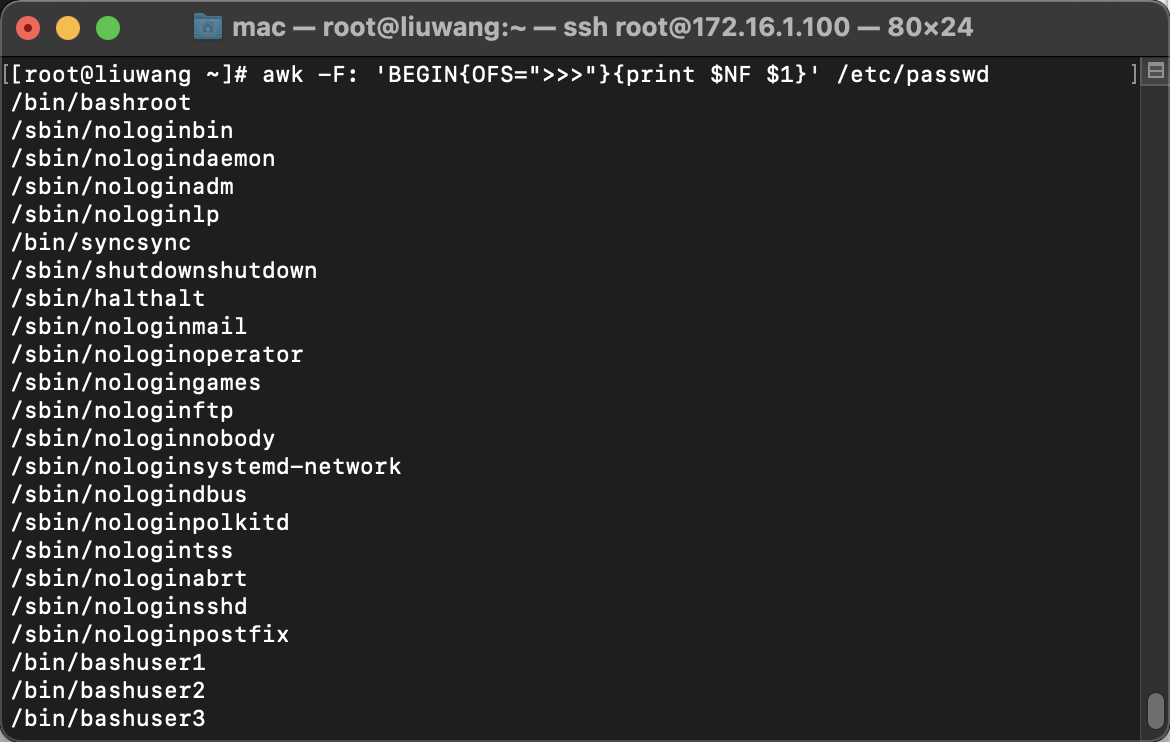Click the '/sbin/shutdownshutdown' output line
The height and width of the screenshot is (742, 1170).
tap(164, 270)
